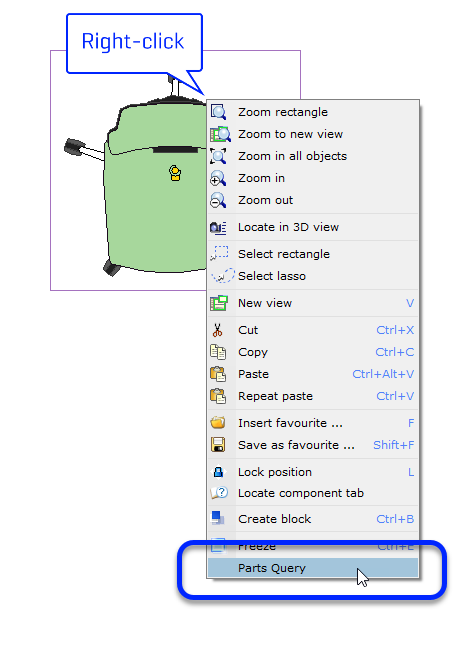Click the Shift+F shortcut text
This screenshot has width=475, height=648.
click(394, 445)
